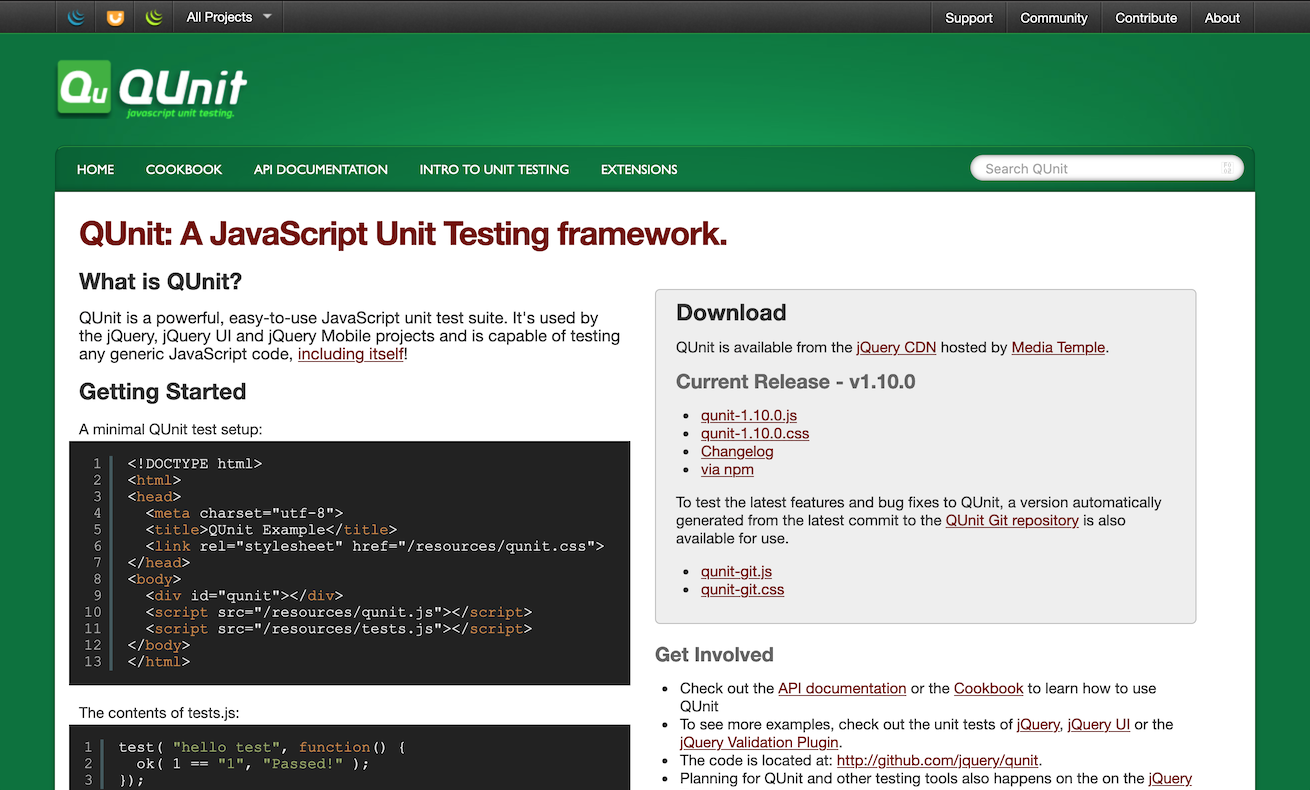Click the 'Download' heading
Image resolution: width=1310 pixels, height=790 pixels.
(731, 312)
